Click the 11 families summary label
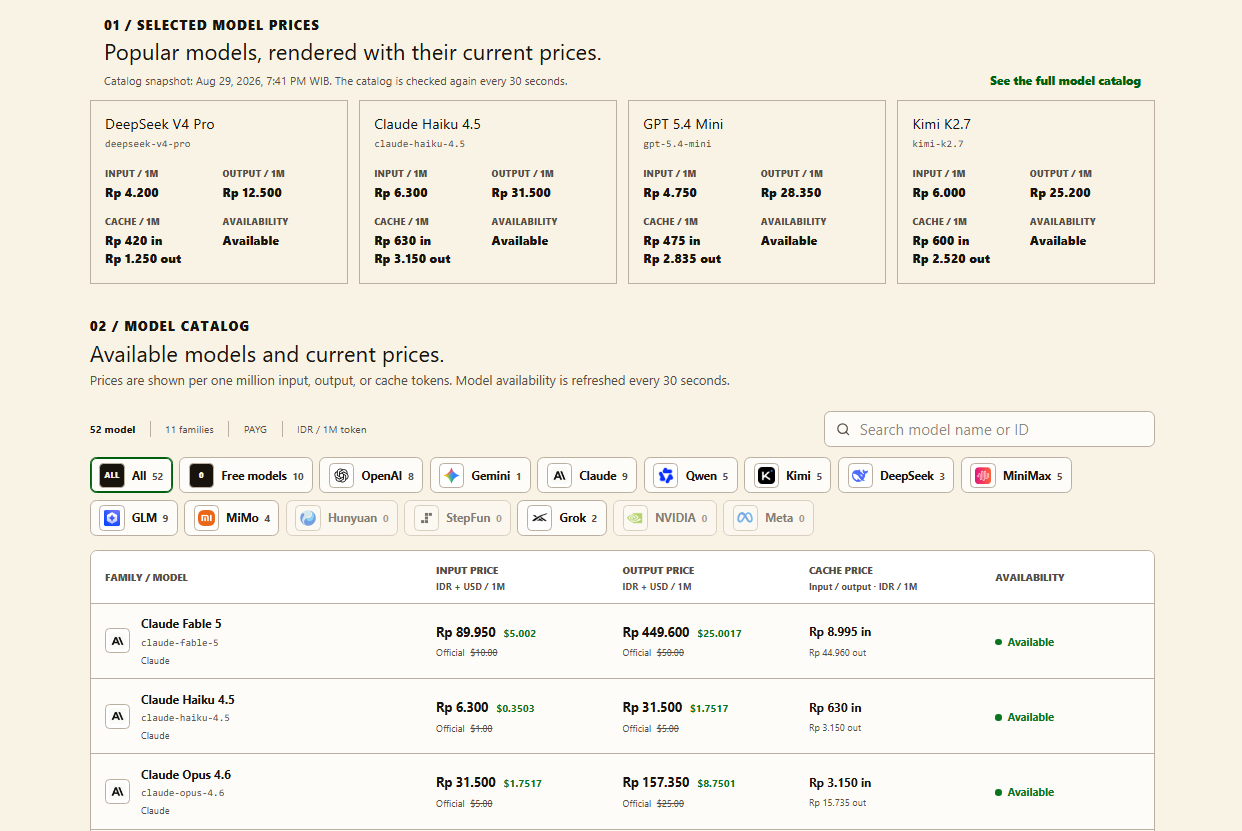Image resolution: width=1242 pixels, height=831 pixels. point(190,430)
